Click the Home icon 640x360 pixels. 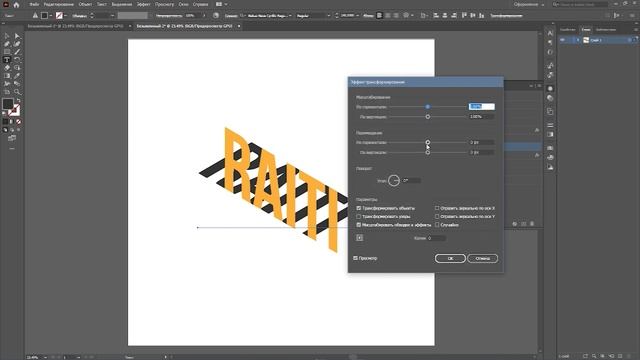point(16,4)
